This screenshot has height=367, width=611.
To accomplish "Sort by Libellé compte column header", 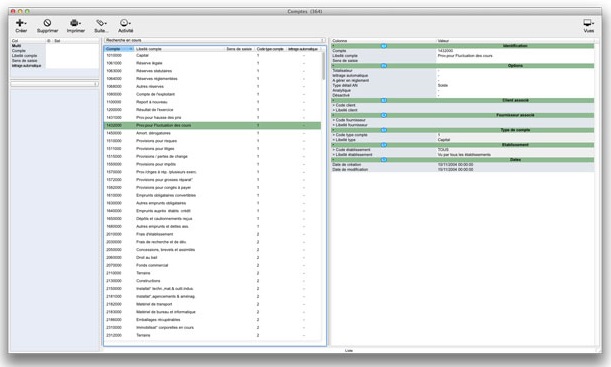I will click(x=180, y=49).
